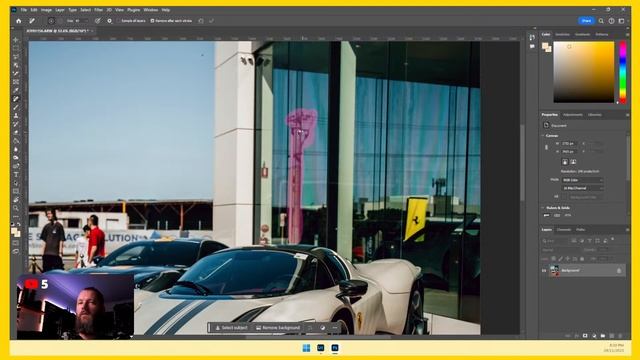Create a new group folder icon
Viewport: 640px width, 360px height.
[x=603, y=336]
